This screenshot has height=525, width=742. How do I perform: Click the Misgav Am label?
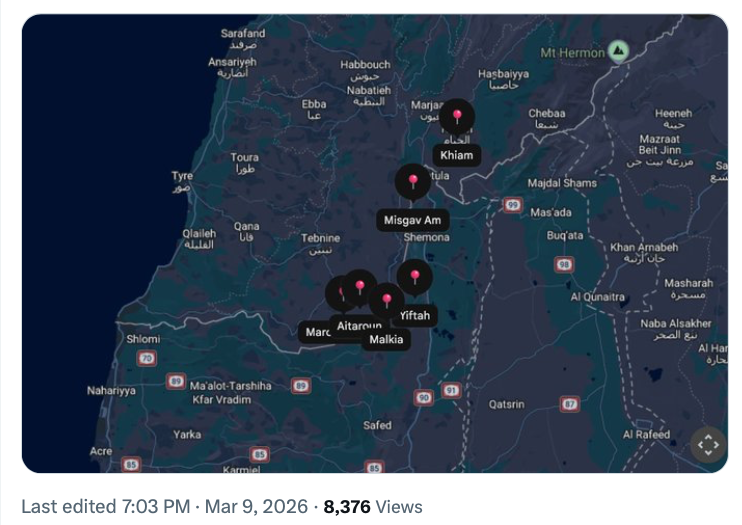click(x=412, y=220)
